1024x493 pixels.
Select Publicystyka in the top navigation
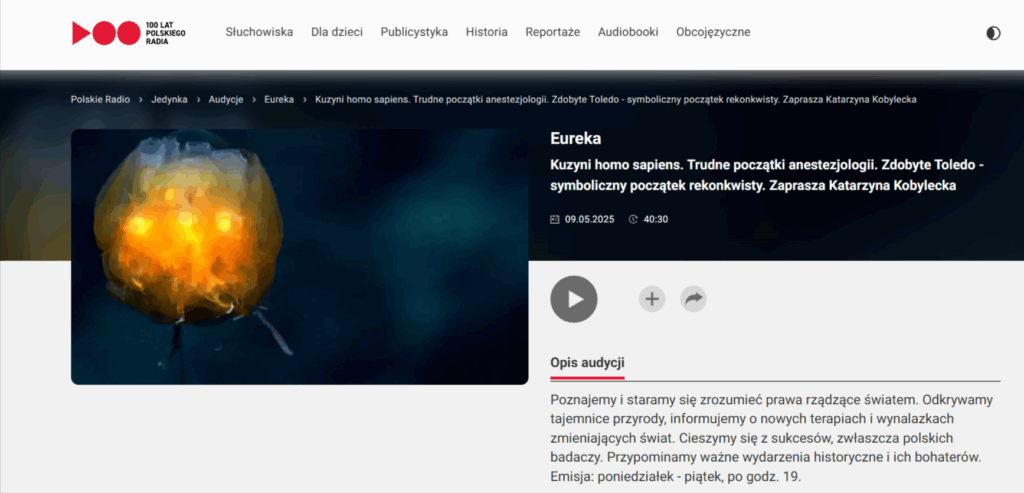(414, 32)
